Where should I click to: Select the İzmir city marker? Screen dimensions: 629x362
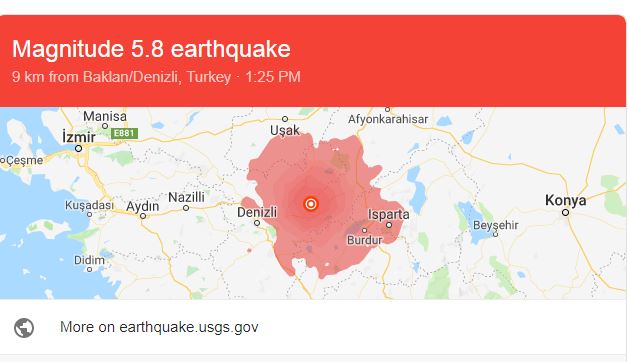click(x=79, y=148)
